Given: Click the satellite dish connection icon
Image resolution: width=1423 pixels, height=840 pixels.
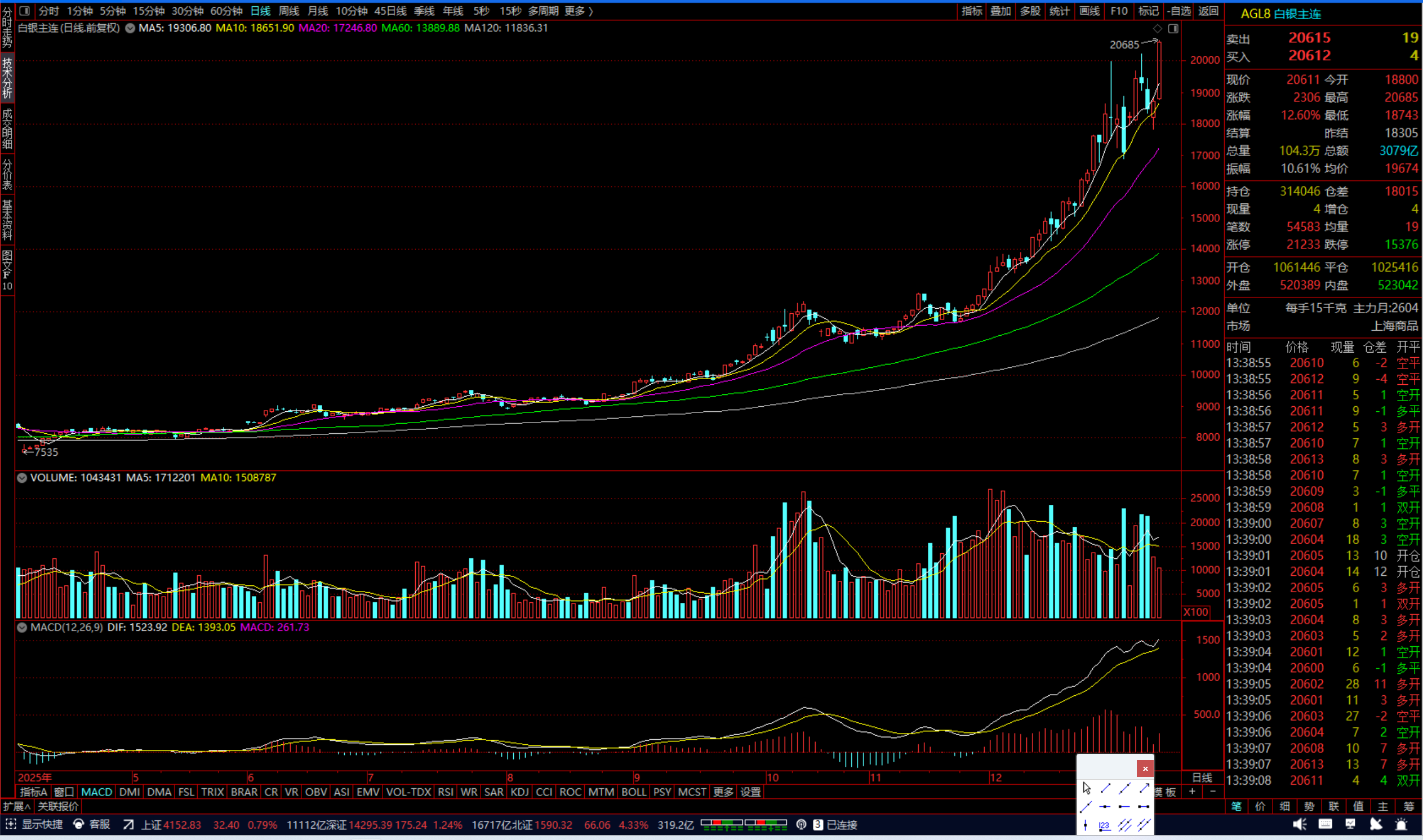Looking at the screenshot, I should (x=1376, y=825).
